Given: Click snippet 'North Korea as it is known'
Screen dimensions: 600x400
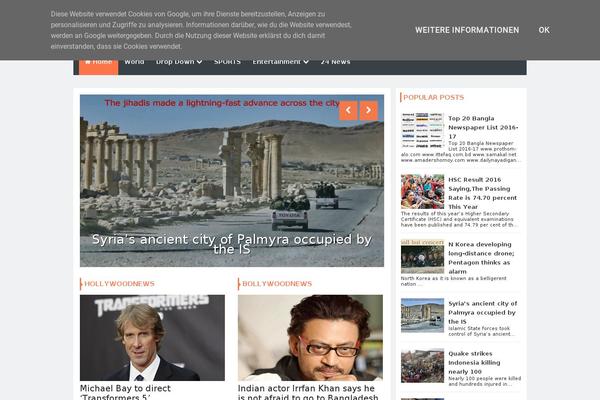Looking at the screenshot, I should pos(453,281).
